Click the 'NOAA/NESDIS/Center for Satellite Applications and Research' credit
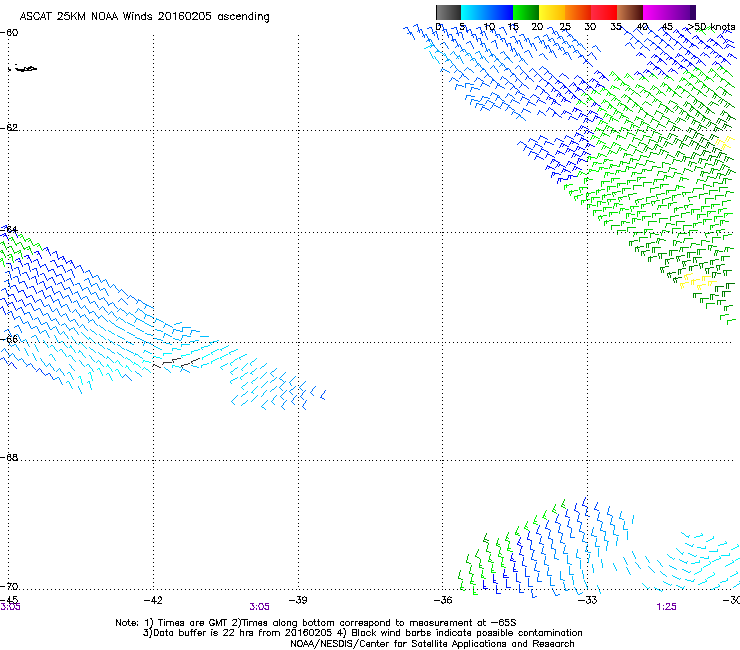This screenshot has height=650, width=740. (432, 644)
